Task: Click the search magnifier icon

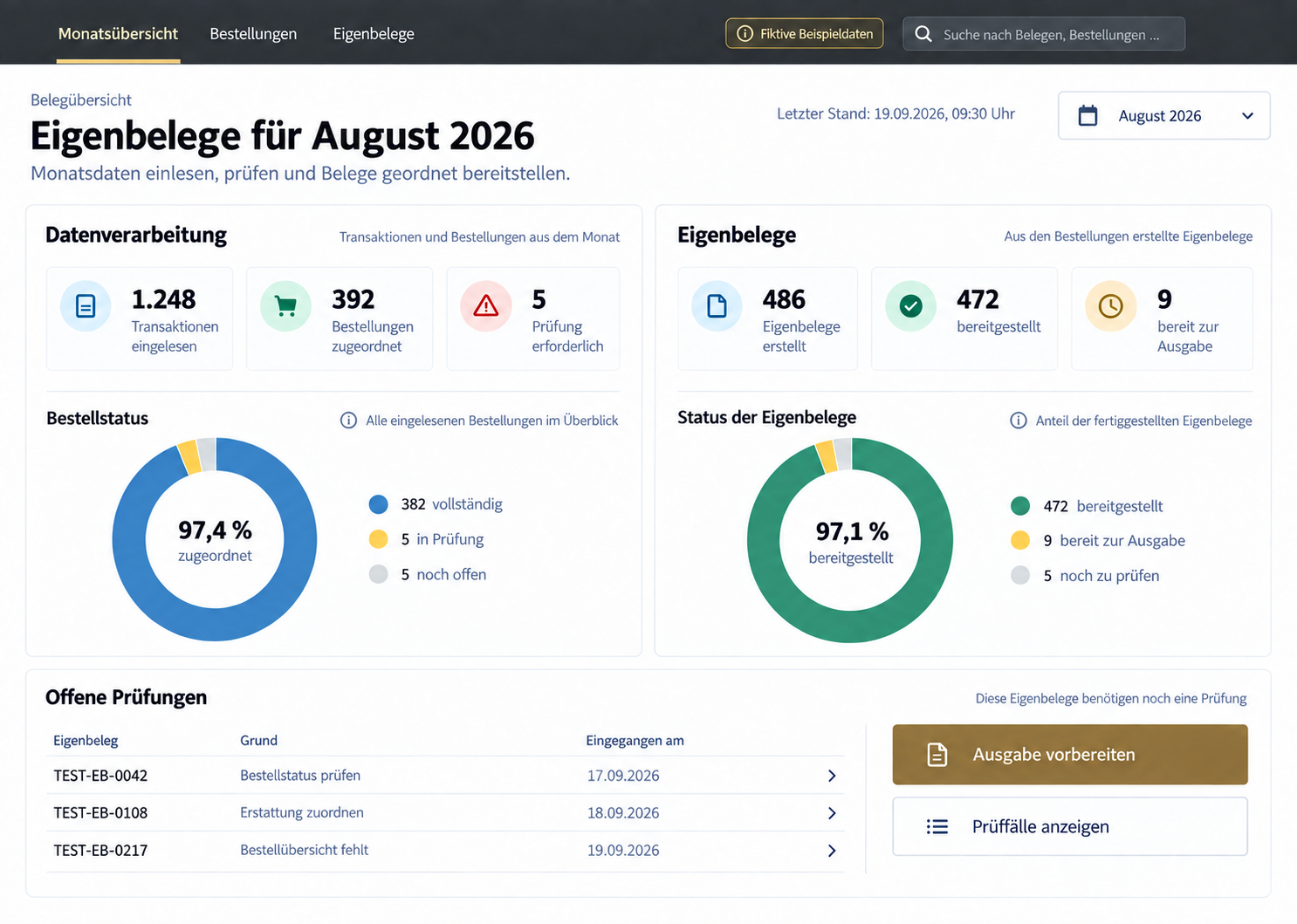Action: pyautogui.click(x=923, y=34)
